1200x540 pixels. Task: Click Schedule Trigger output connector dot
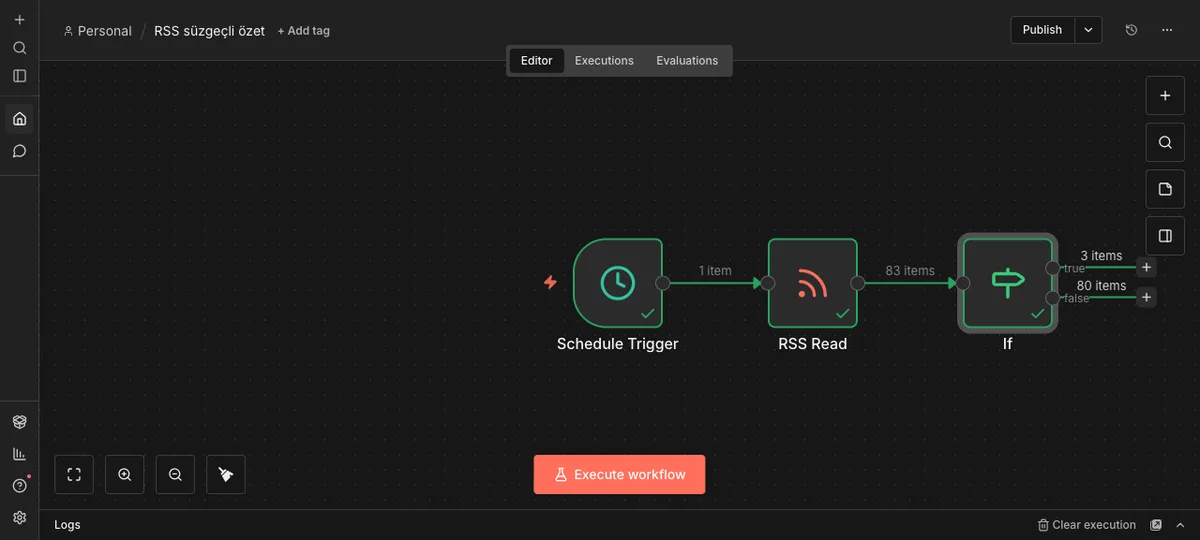662,283
